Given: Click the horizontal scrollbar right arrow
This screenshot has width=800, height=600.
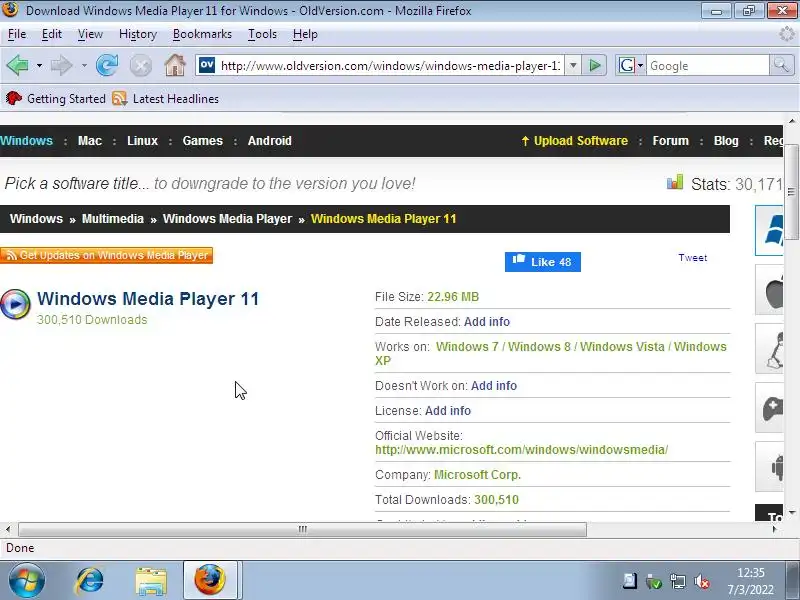Looking at the screenshot, I should [x=775, y=530].
